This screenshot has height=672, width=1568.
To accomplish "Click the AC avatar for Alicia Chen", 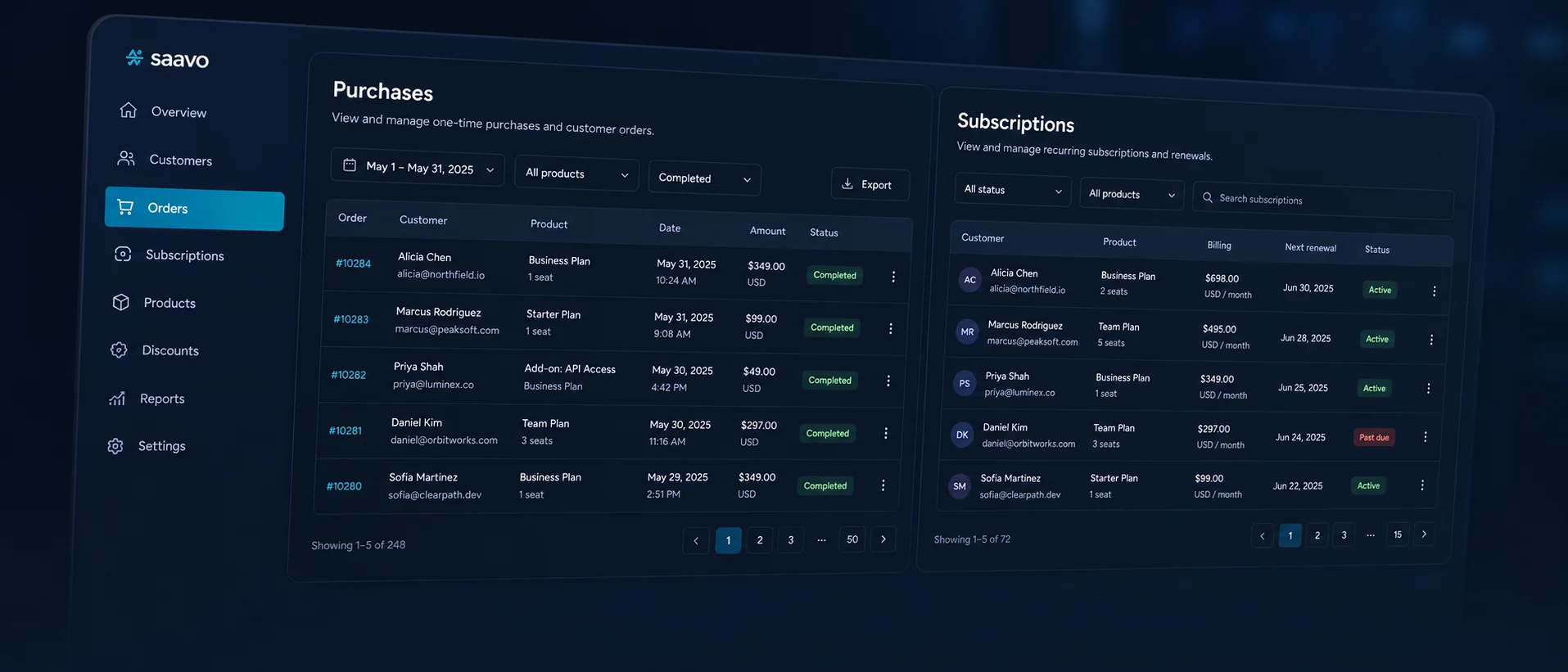I will (x=970, y=280).
